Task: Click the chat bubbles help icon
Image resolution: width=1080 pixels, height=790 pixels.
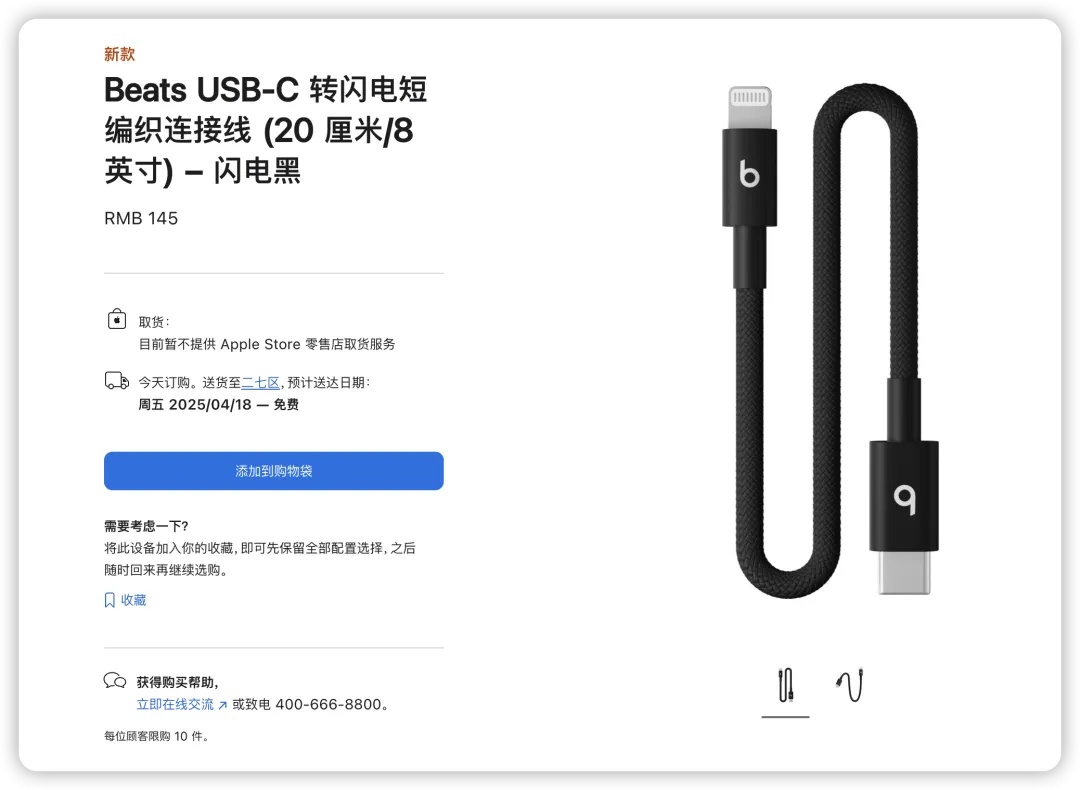Action: point(115,681)
